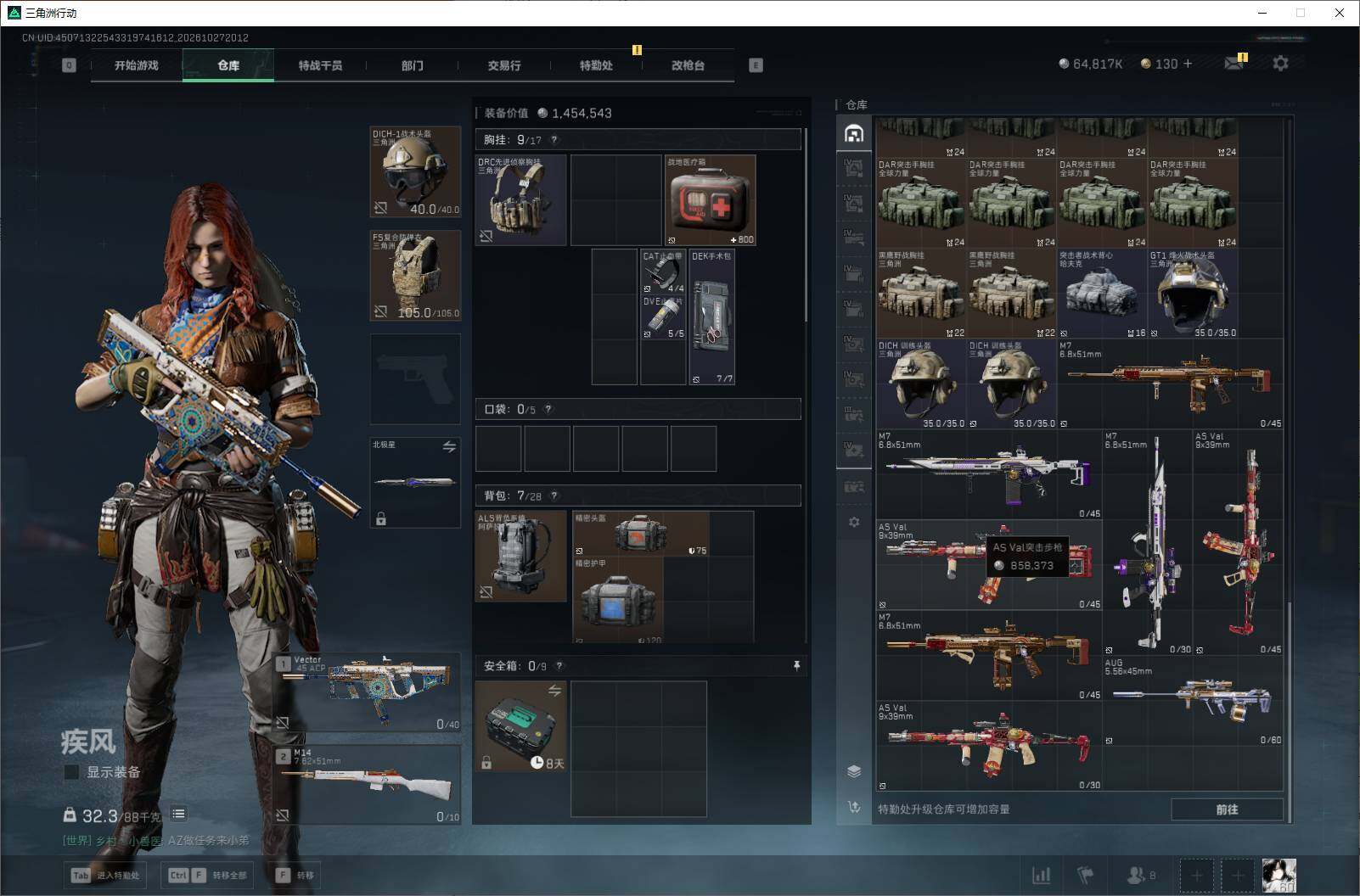The height and width of the screenshot is (896, 1360).
Task: Open the warehouse sidebar gear icon
Action: (854, 522)
